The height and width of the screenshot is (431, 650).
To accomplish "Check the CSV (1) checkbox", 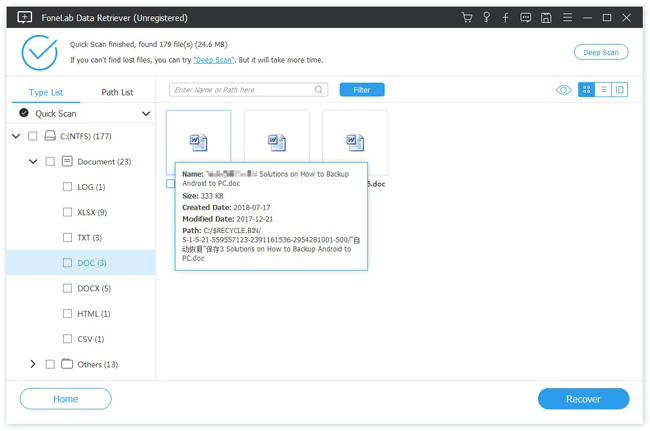I will point(67,339).
